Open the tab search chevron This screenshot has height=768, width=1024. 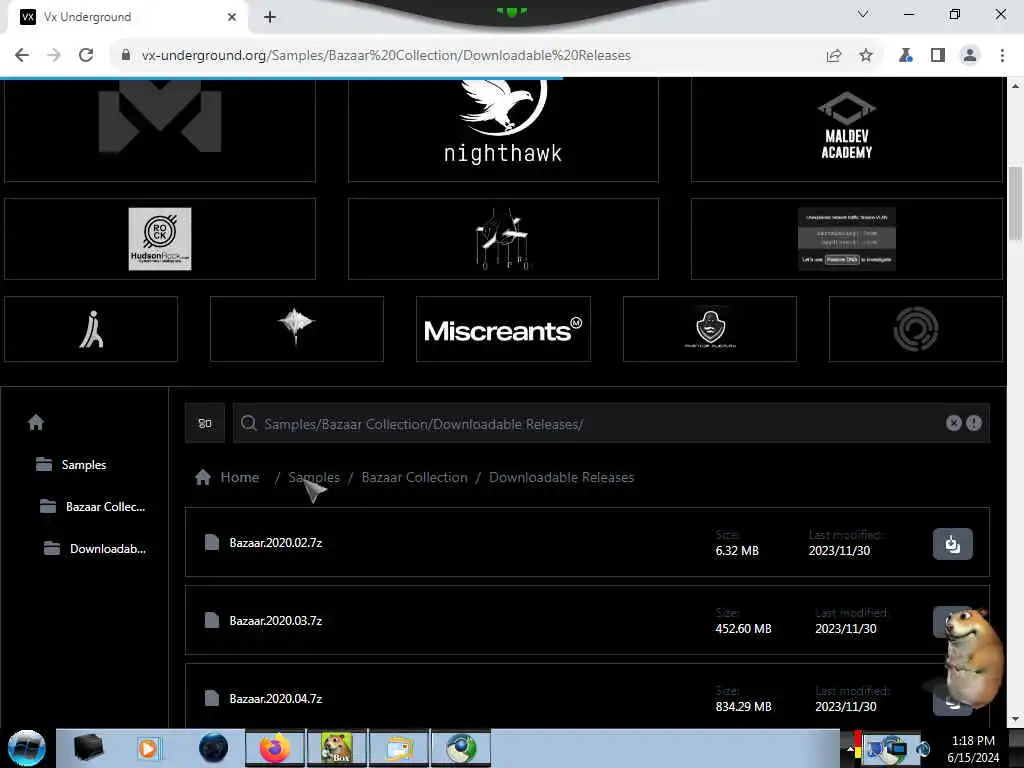(863, 14)
